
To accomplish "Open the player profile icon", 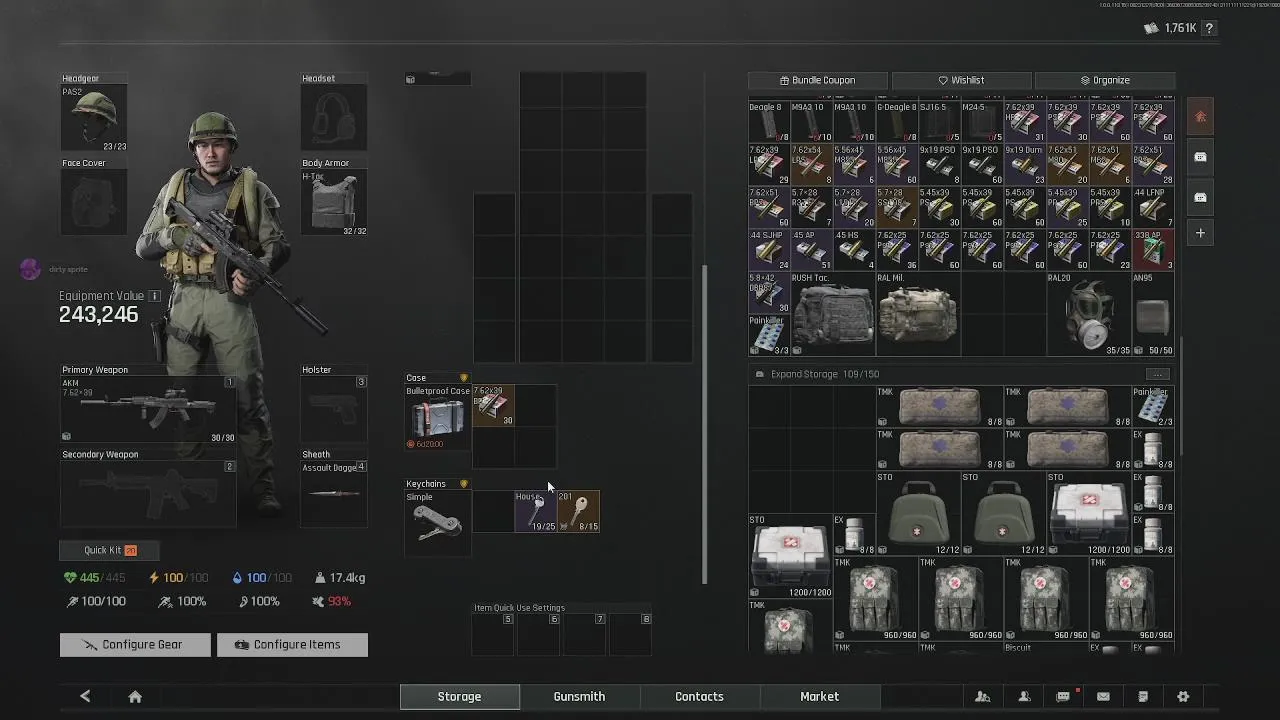I will coord(1024,696).
